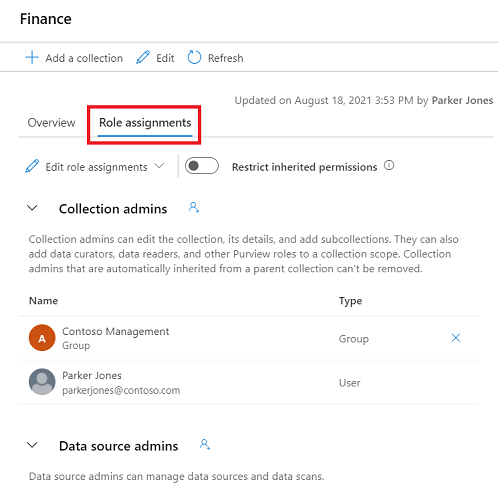Click the Contoso Management name text
The image size is (498, 490).
point(116,331)
